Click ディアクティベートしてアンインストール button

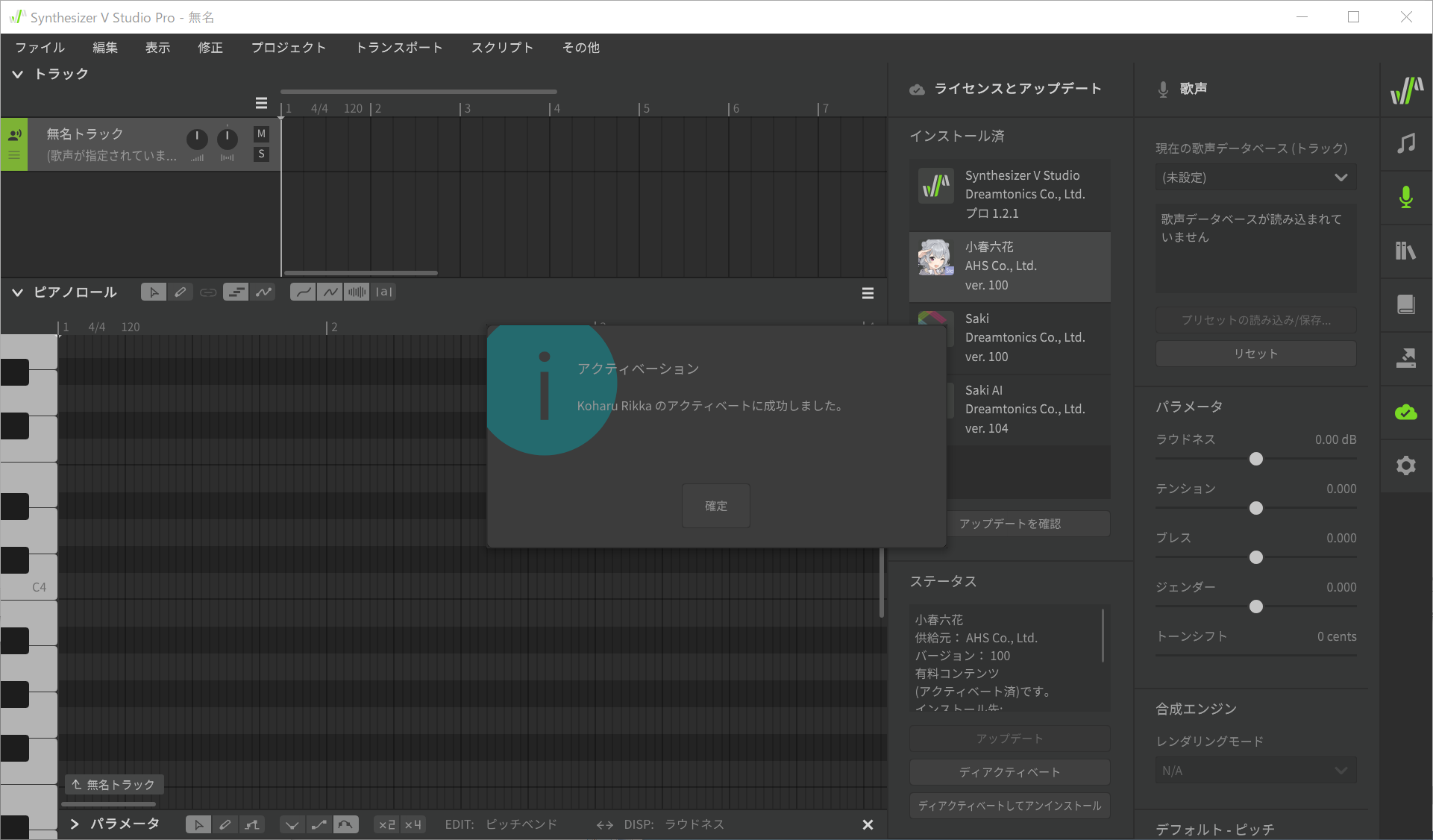tap(1009, 806)
